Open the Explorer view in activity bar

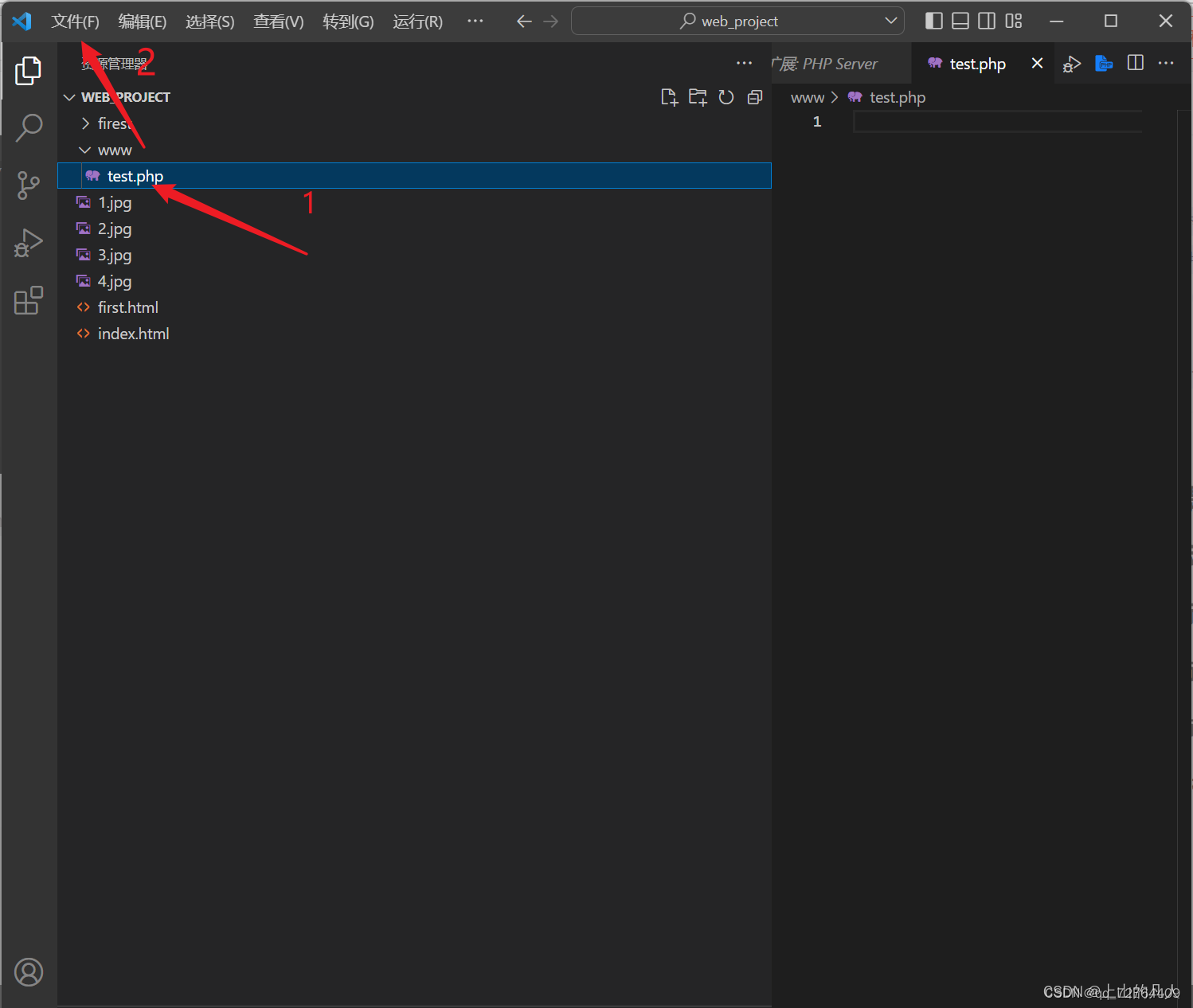29,71
